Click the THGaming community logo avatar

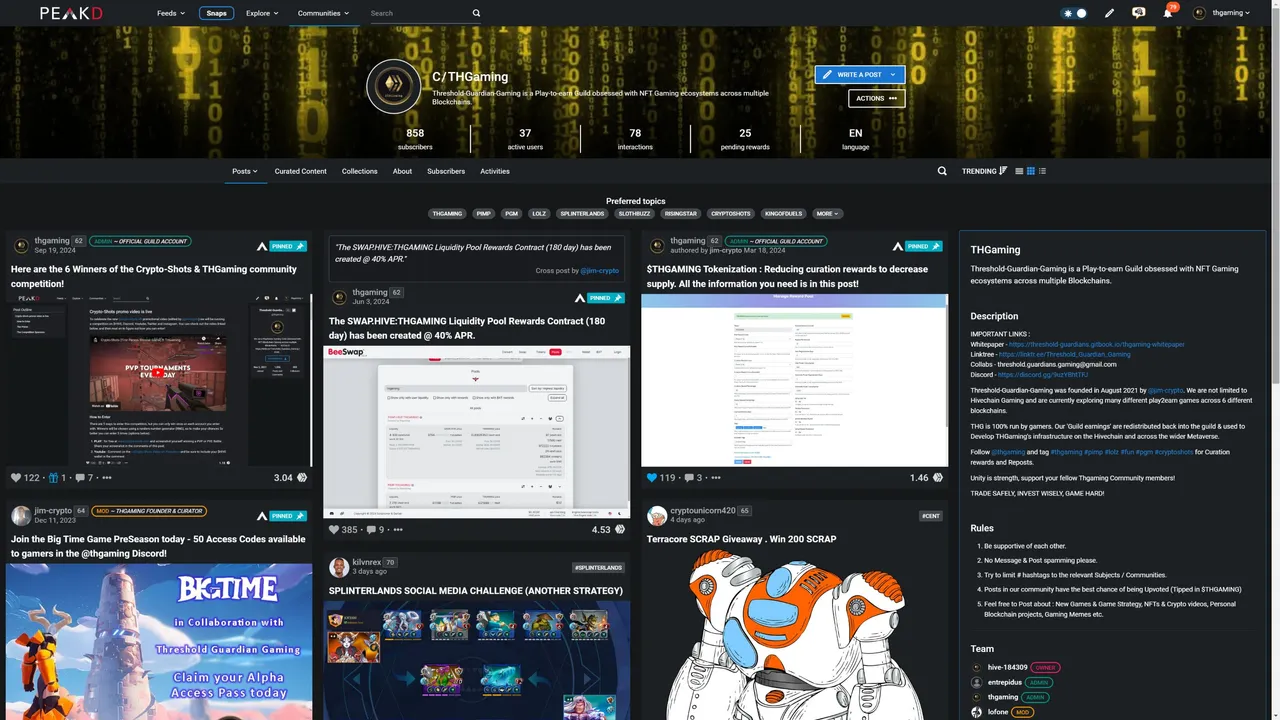(395, 89)
